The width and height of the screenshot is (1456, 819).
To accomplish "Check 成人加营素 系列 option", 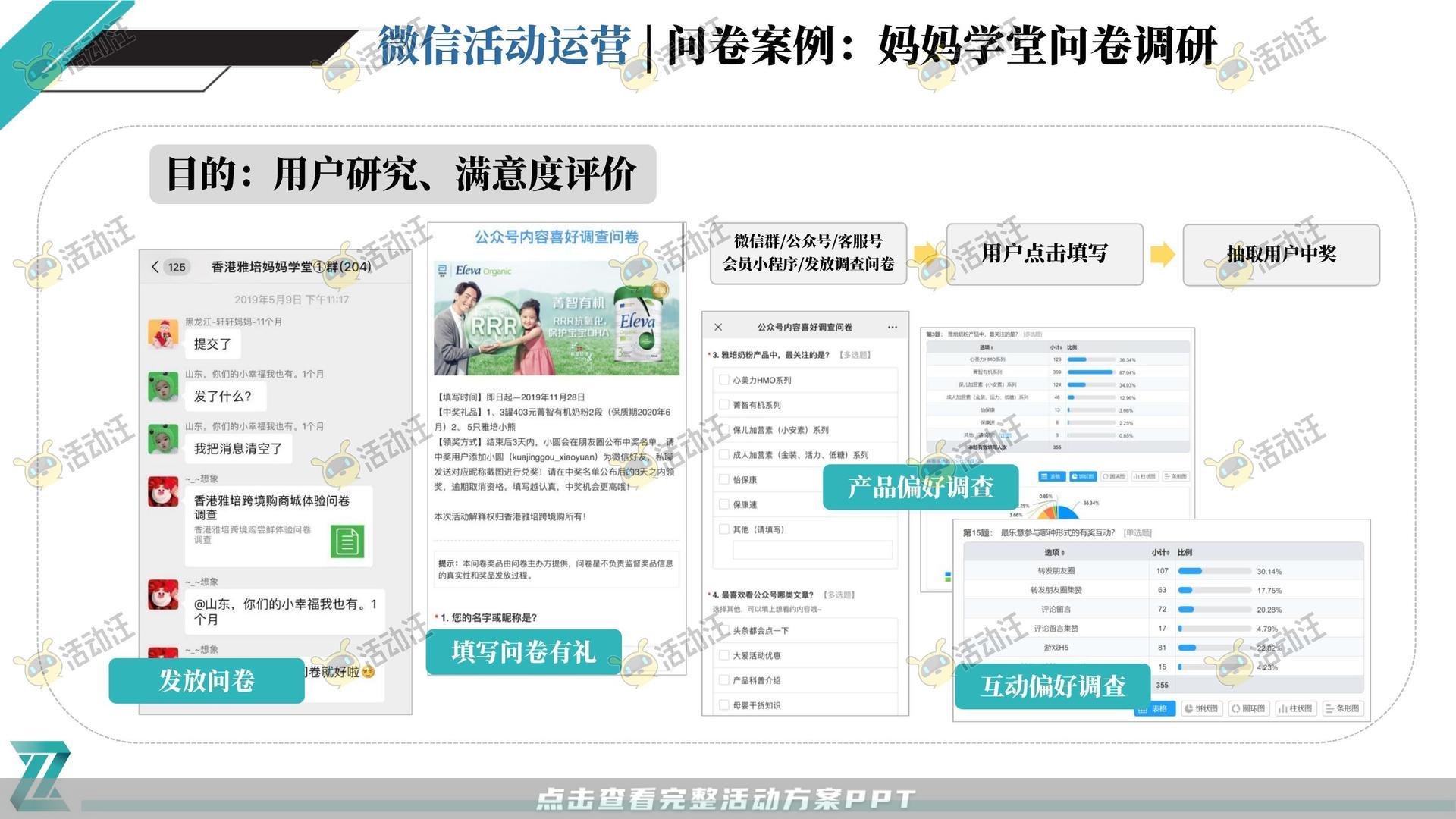I will coord(723,454).
